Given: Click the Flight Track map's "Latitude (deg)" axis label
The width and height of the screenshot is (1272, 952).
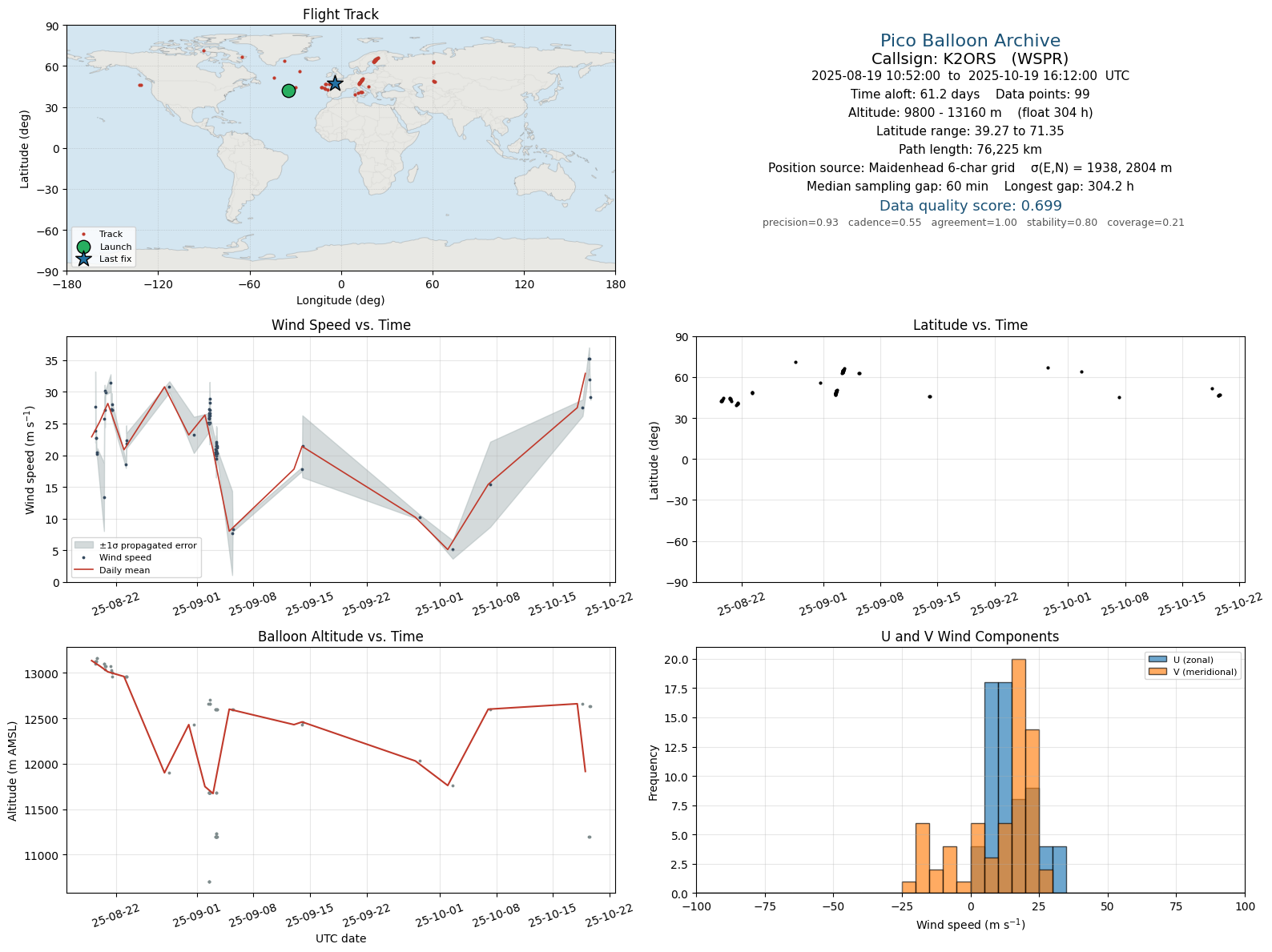Looking at the screenshot, I should point(25,148).
